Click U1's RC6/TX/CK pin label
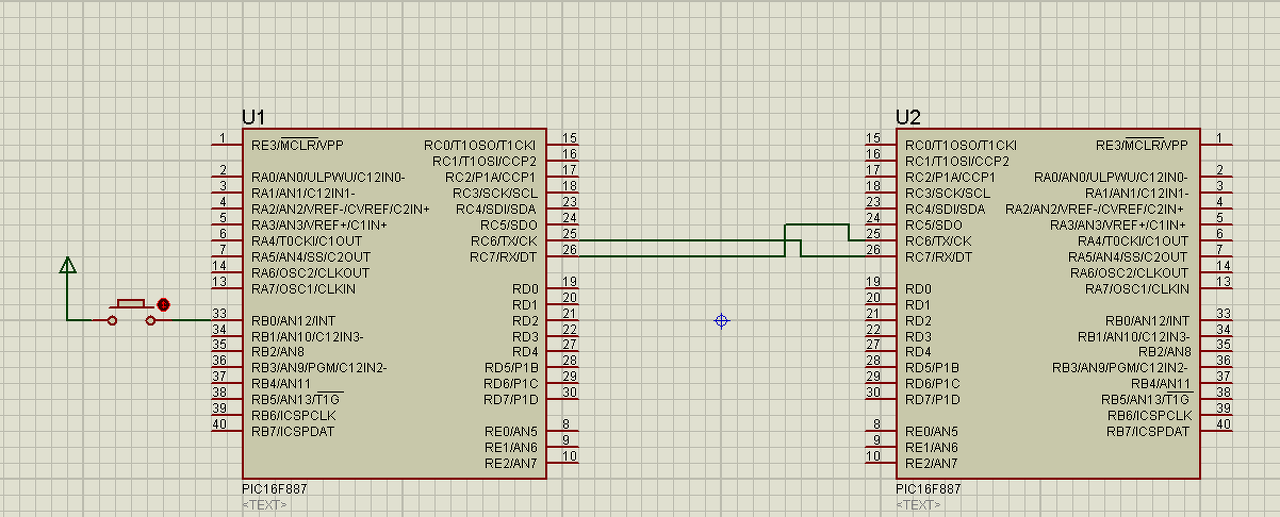The image size is (1280, 517). (x=503, y=241)
